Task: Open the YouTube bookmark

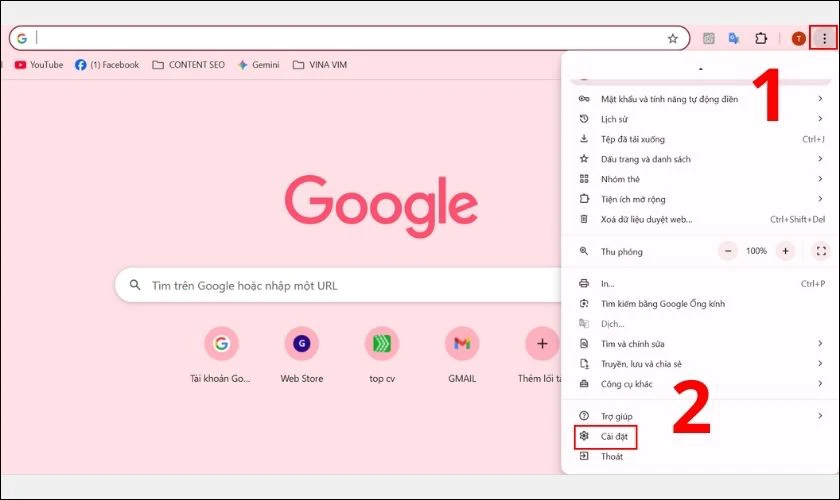Action: (x=39, y=65)
